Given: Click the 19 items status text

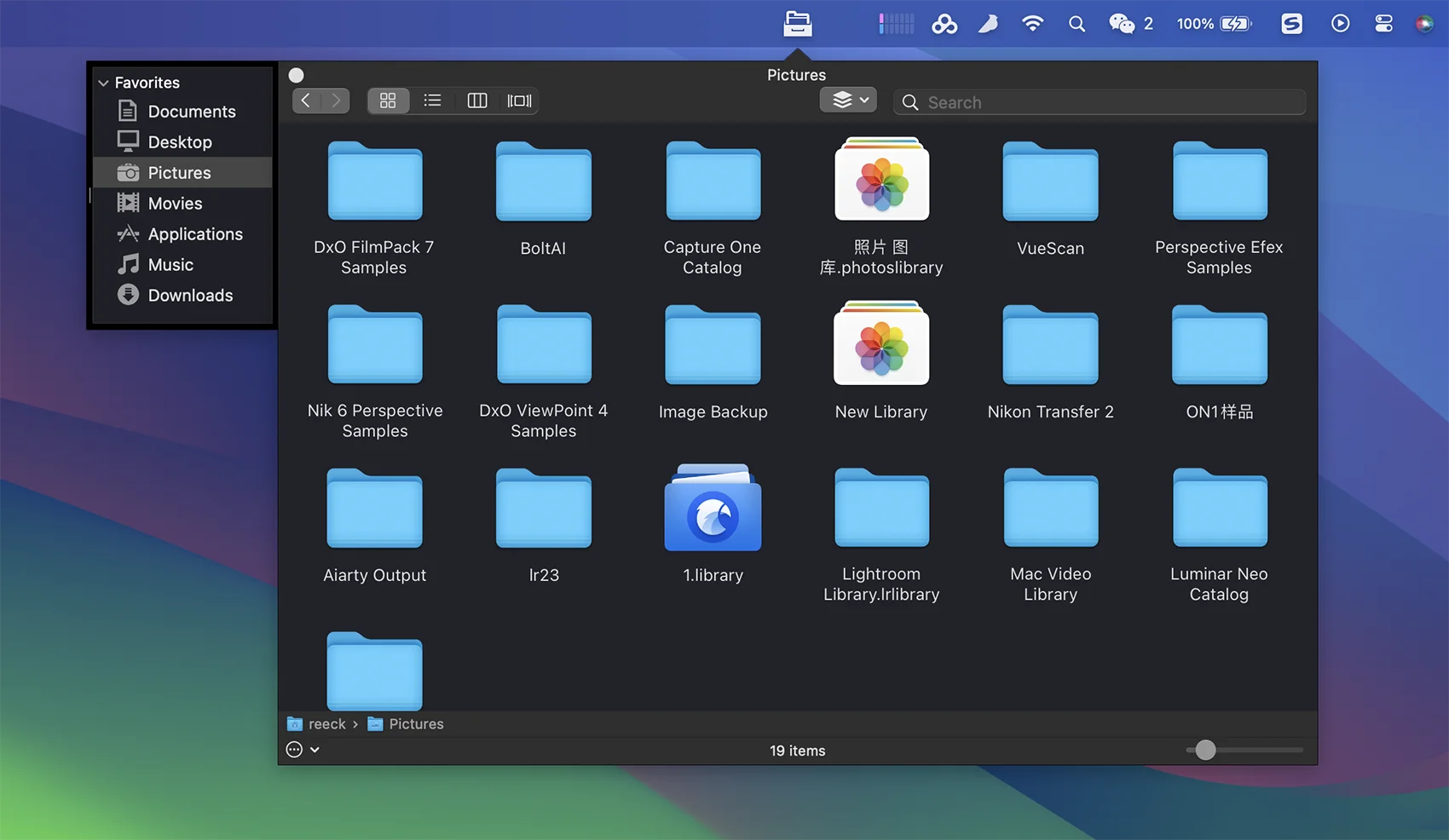Looking at the screenshot, I should (798, 751).
